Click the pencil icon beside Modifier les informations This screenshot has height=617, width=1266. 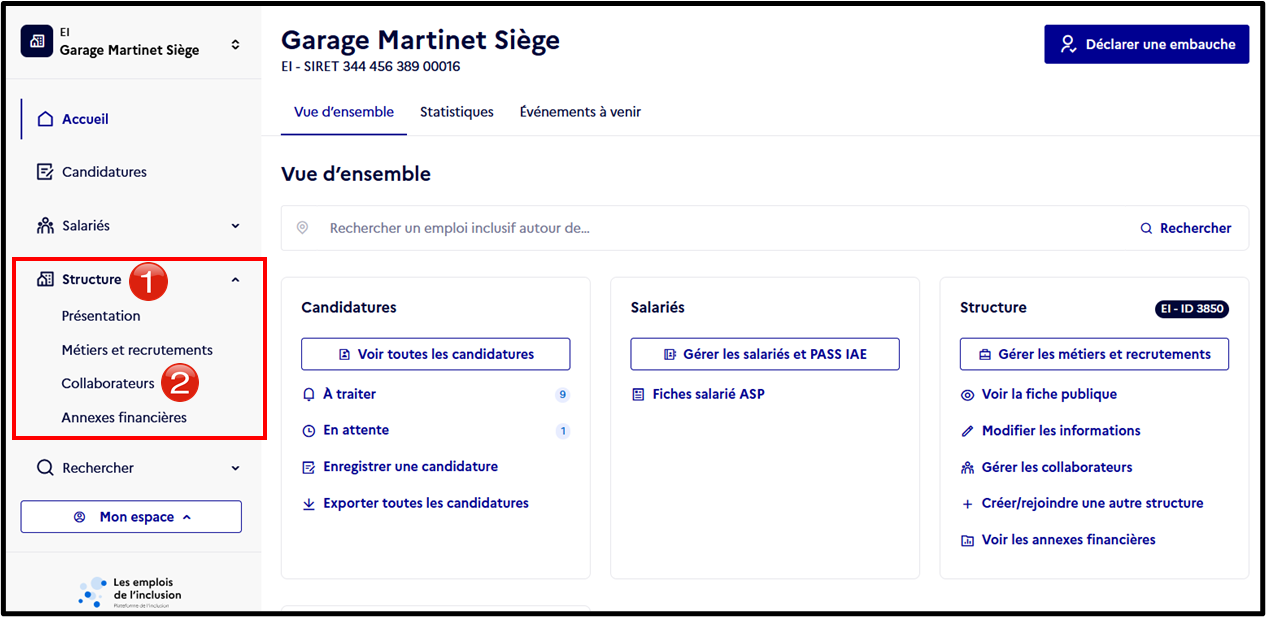pos(967,431)
